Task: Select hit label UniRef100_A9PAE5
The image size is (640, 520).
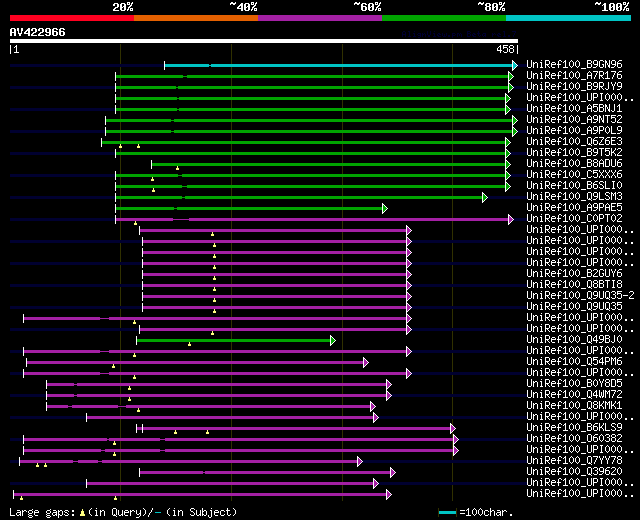Action: coord(574,208)
